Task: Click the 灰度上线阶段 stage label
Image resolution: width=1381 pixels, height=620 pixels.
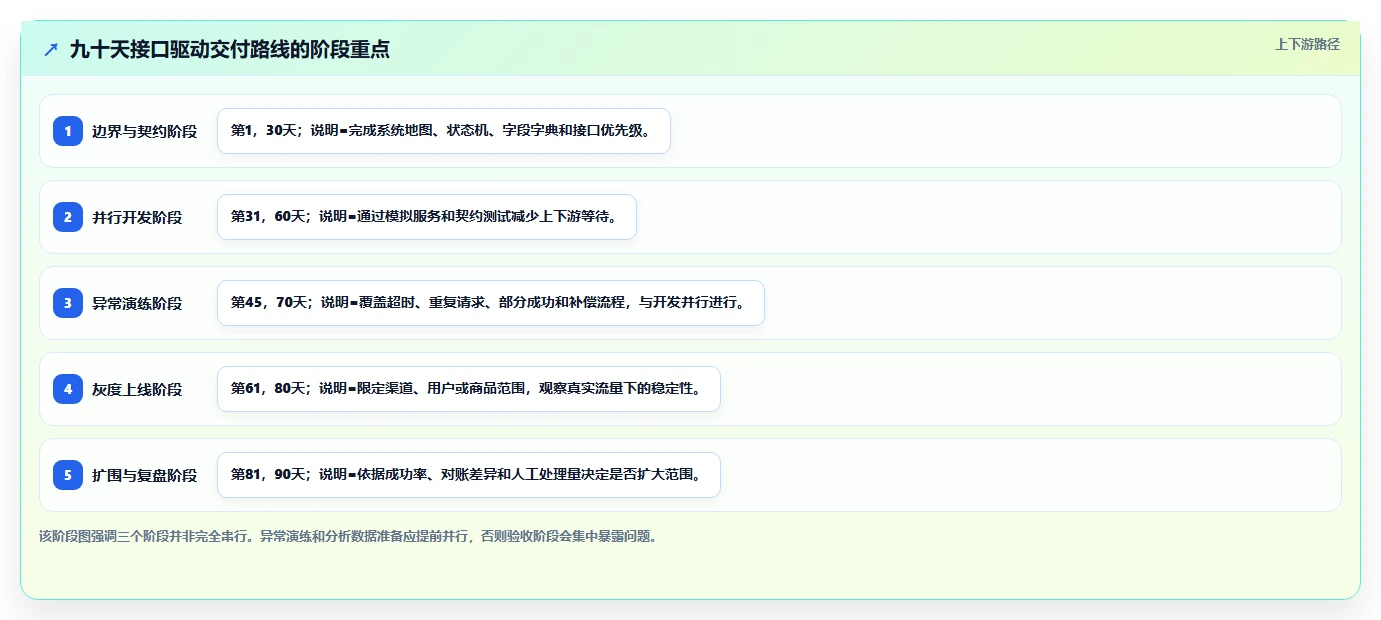Action: tap(137, 389)
